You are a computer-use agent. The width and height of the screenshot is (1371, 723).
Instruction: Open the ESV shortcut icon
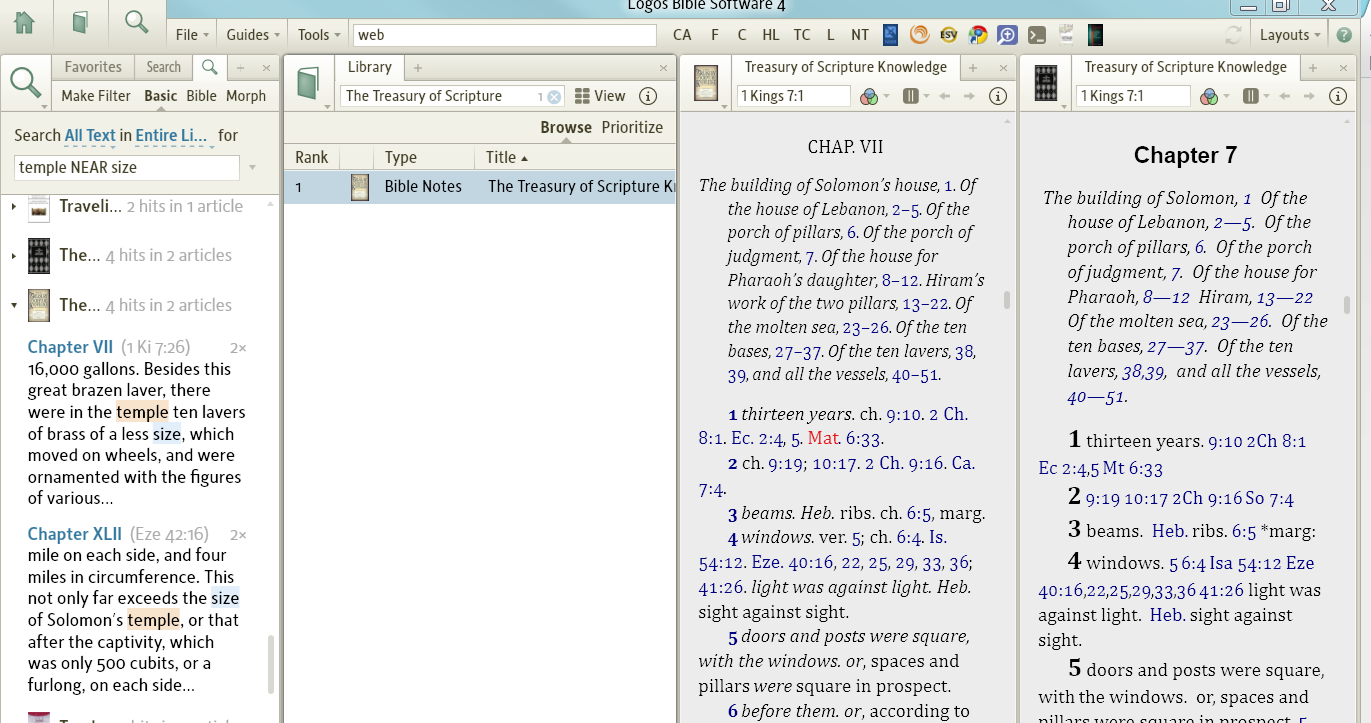[949, 34]
